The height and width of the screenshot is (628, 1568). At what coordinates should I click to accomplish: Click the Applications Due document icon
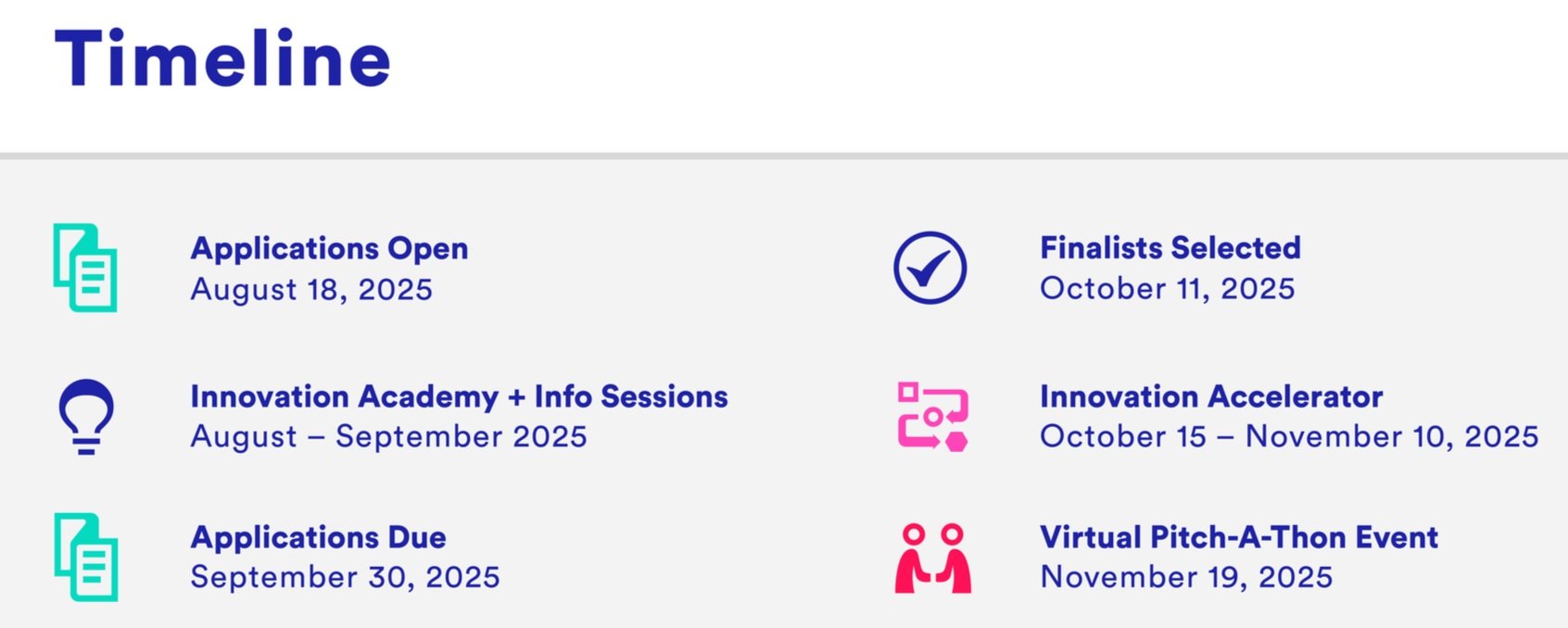pyautogui.click(x=85, y=557)
